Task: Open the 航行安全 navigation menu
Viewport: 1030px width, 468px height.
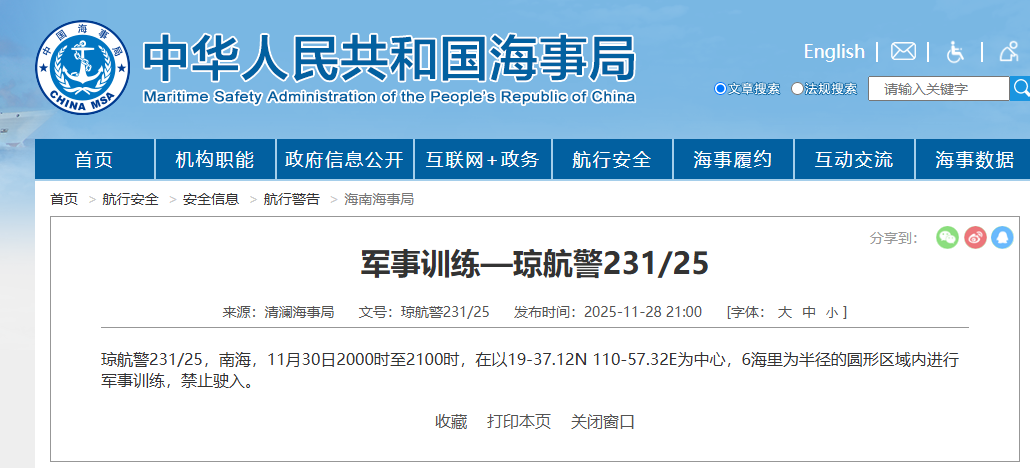Action: (x=611, y=160)
